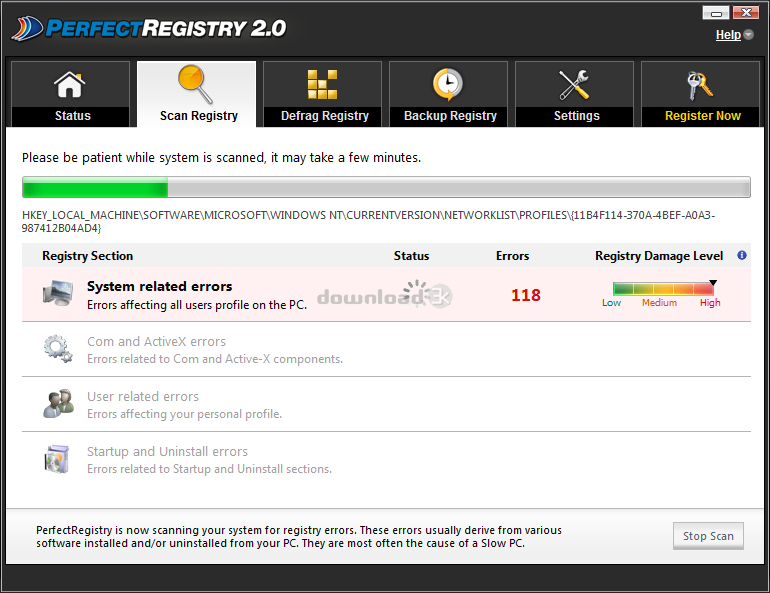Open the Backup Registry tab label
The height and width of the screenshot is (593, 770).
[450, 116]
